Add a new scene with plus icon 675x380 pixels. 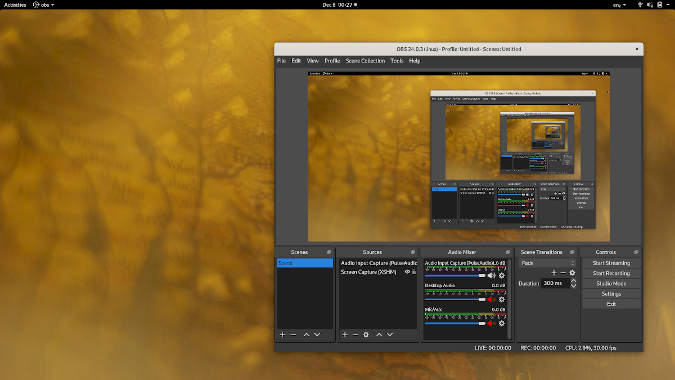282,334
